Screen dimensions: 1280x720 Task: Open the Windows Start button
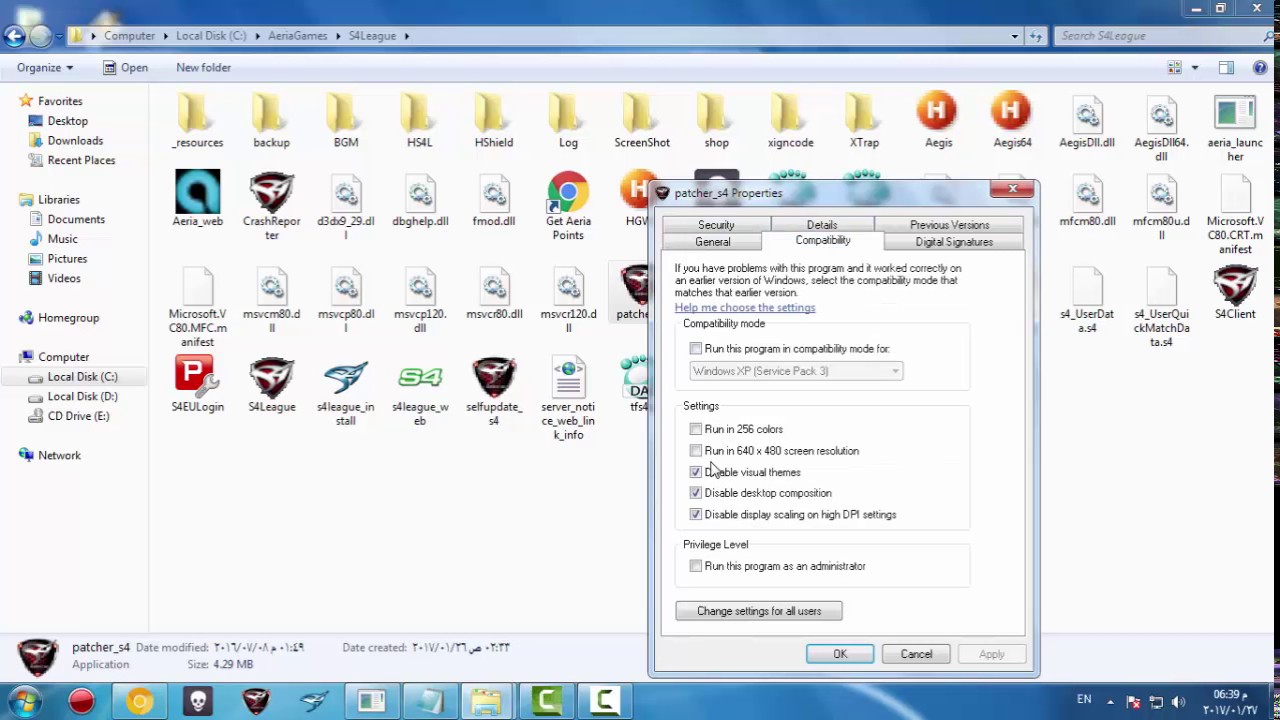[x=25, y=701]
